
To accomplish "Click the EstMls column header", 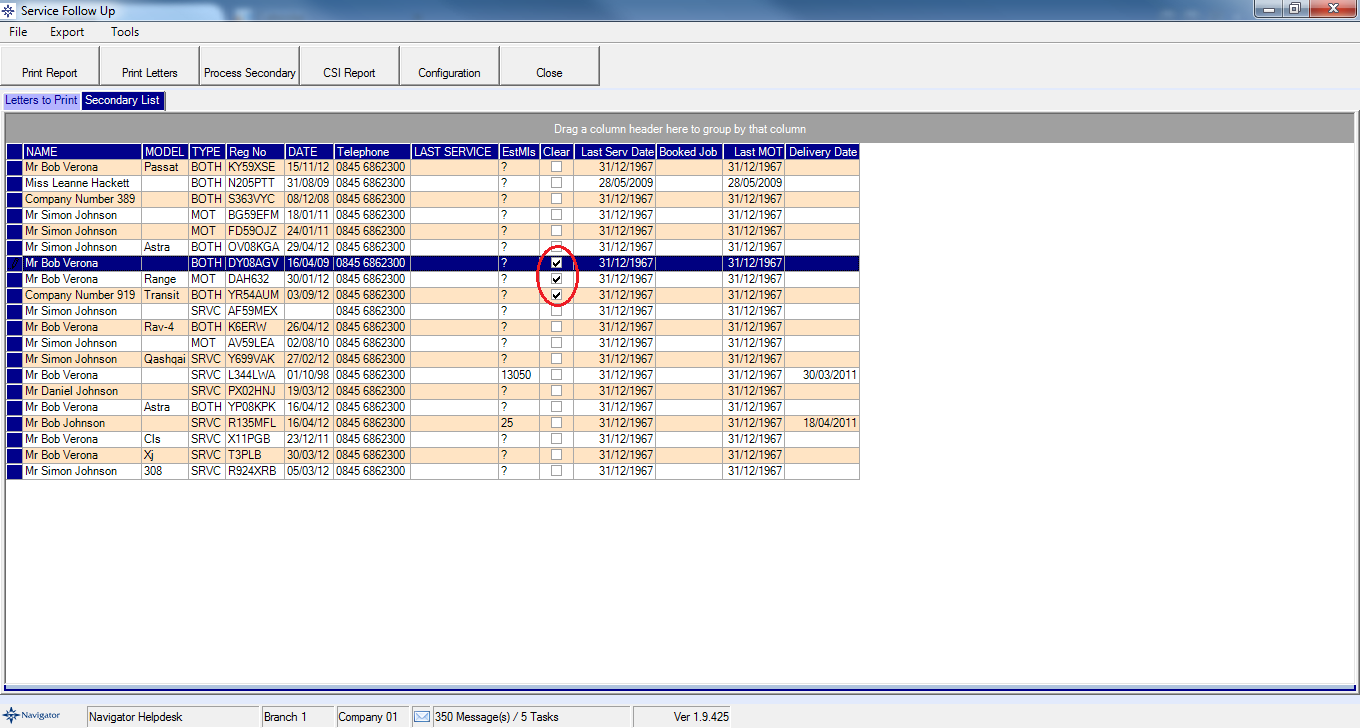I will 519,152.
